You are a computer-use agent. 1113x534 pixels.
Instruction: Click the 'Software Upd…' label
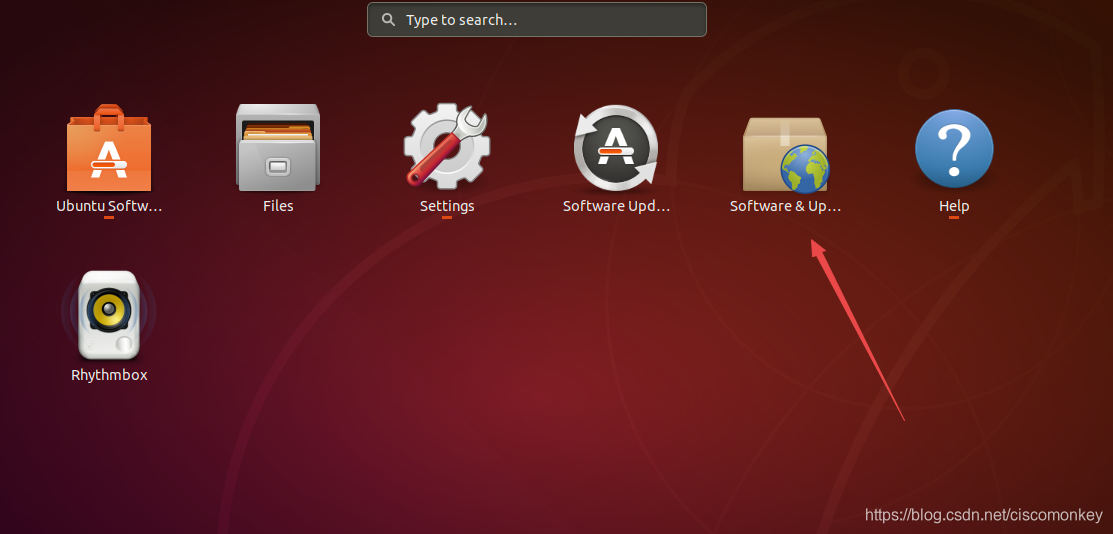point(616,206)
